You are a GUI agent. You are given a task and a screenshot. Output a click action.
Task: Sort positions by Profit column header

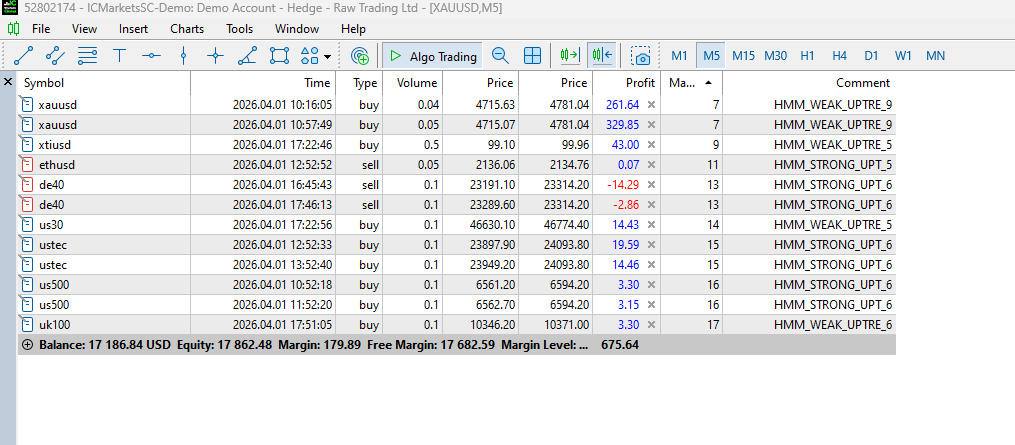(627, 83)
